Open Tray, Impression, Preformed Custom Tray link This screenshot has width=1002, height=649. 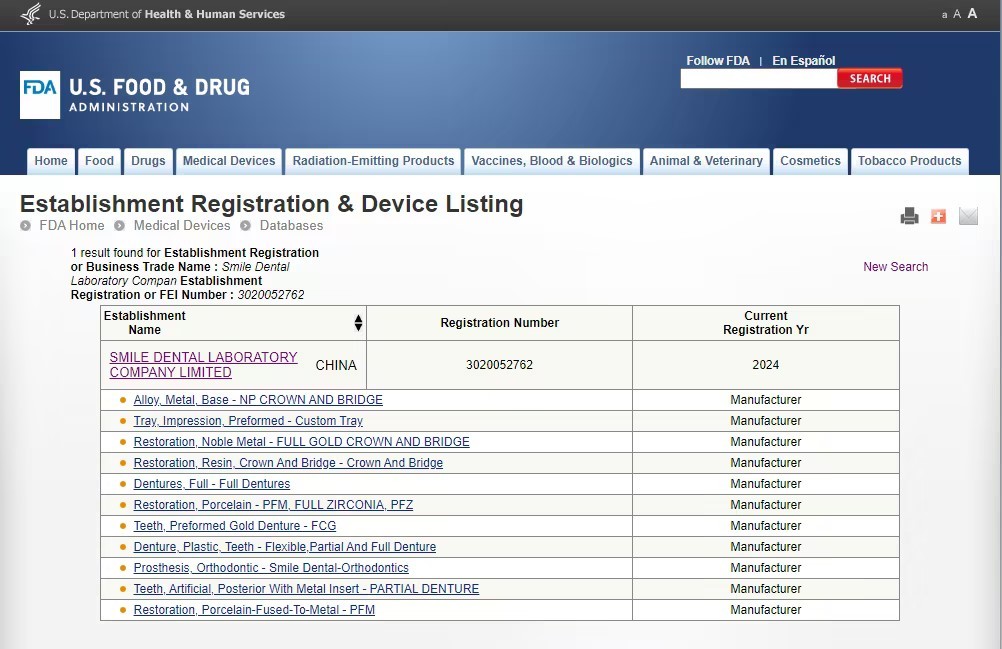coord(248,421)
